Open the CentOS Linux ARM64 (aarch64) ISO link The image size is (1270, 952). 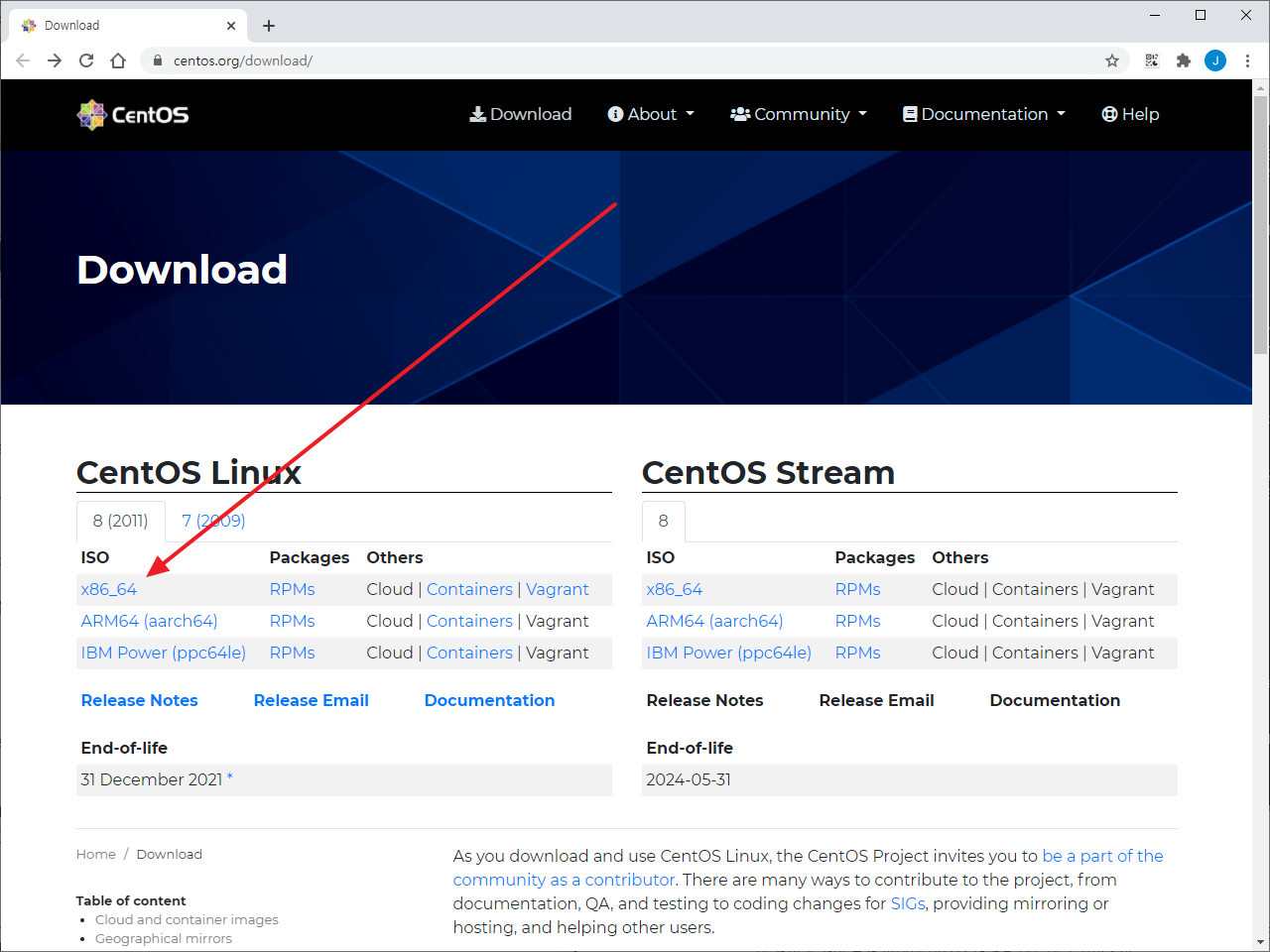(149, 621)
